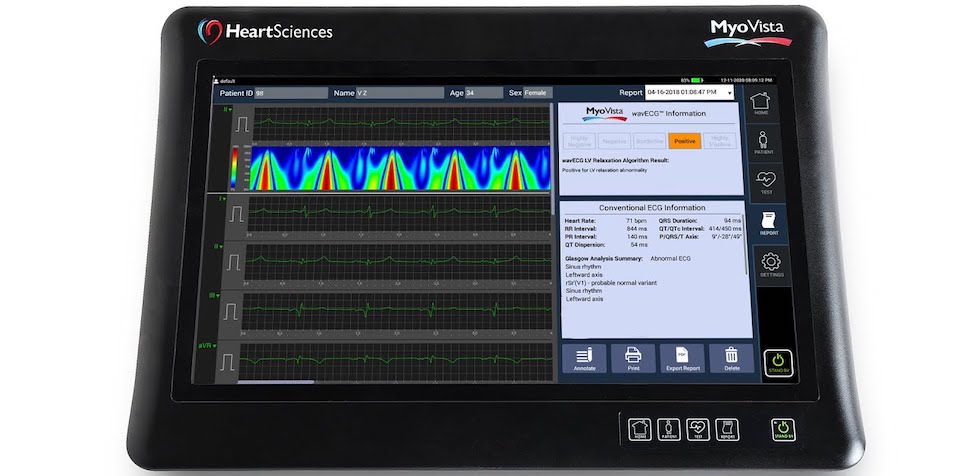970x476 pixels.
Task: Select the Highly Positive result box
Action: 720,141
